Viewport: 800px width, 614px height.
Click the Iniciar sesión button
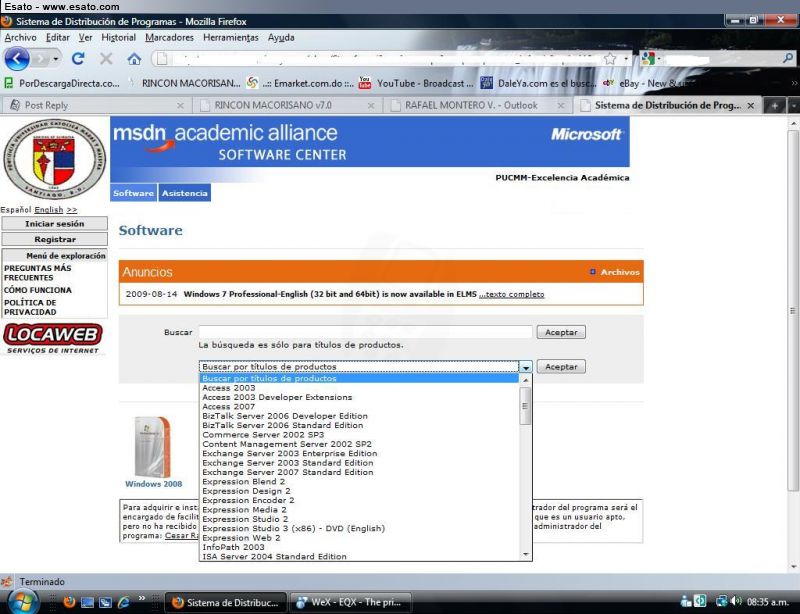point(55,224)
